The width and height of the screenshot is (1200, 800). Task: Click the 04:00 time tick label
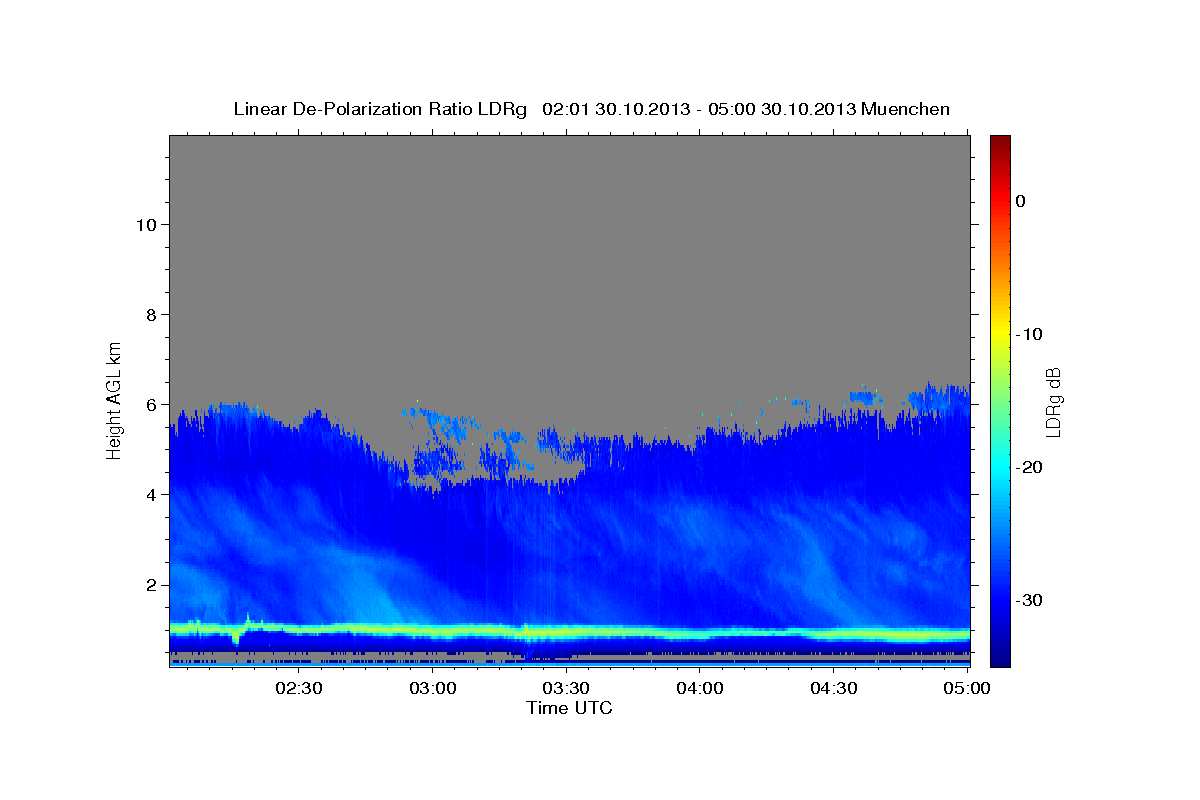(x=700, y=688)
